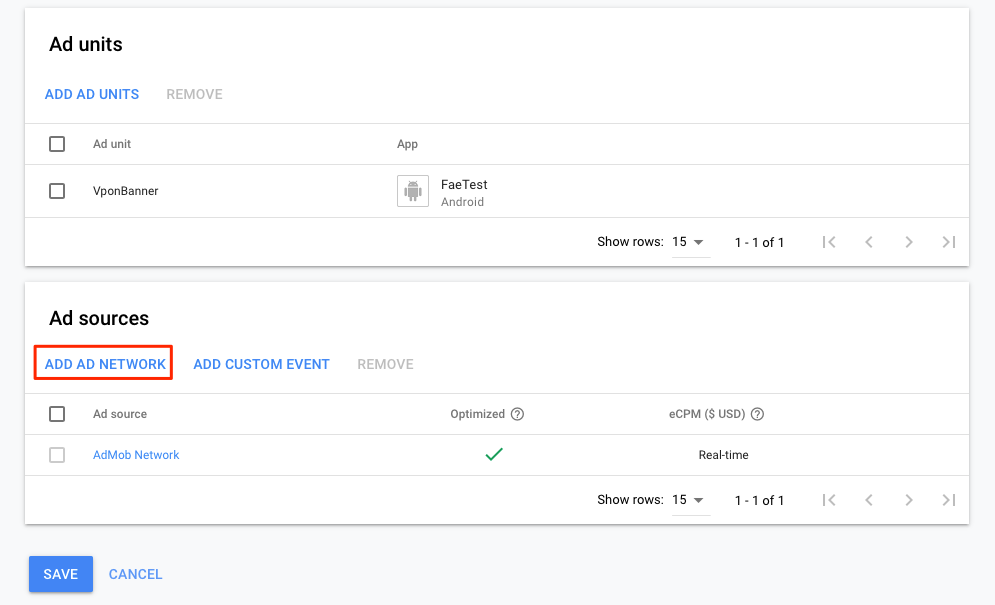Click REMOVE in Ad units section

point(194,94)
